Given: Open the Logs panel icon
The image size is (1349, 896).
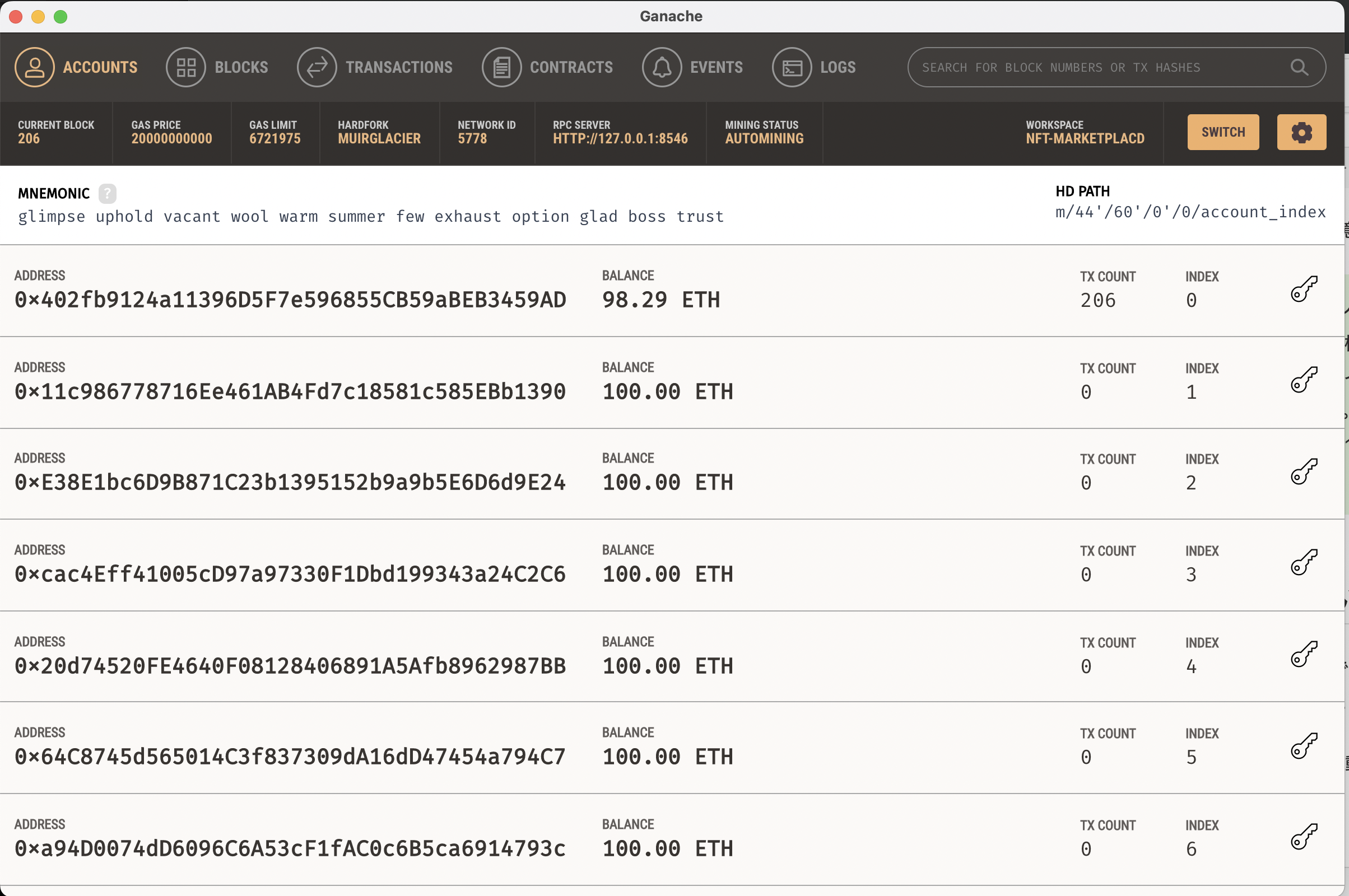Looking at the screenshot, I should coord(791,67).
